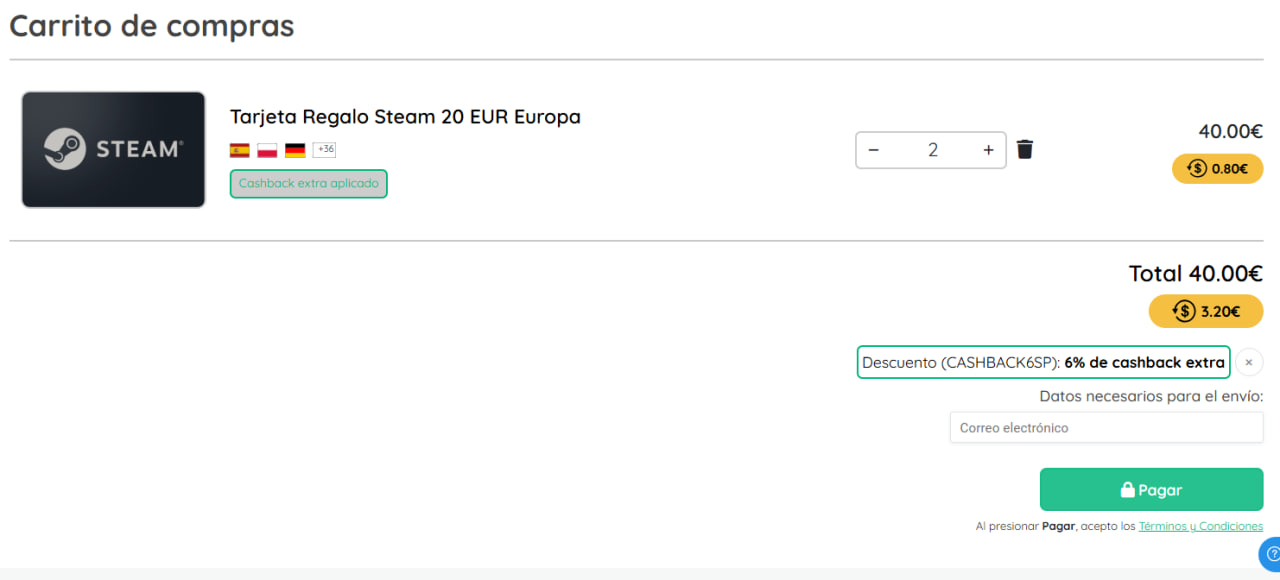
Task: Click the Total 40.00€ amount
Action: (1195, 273)
